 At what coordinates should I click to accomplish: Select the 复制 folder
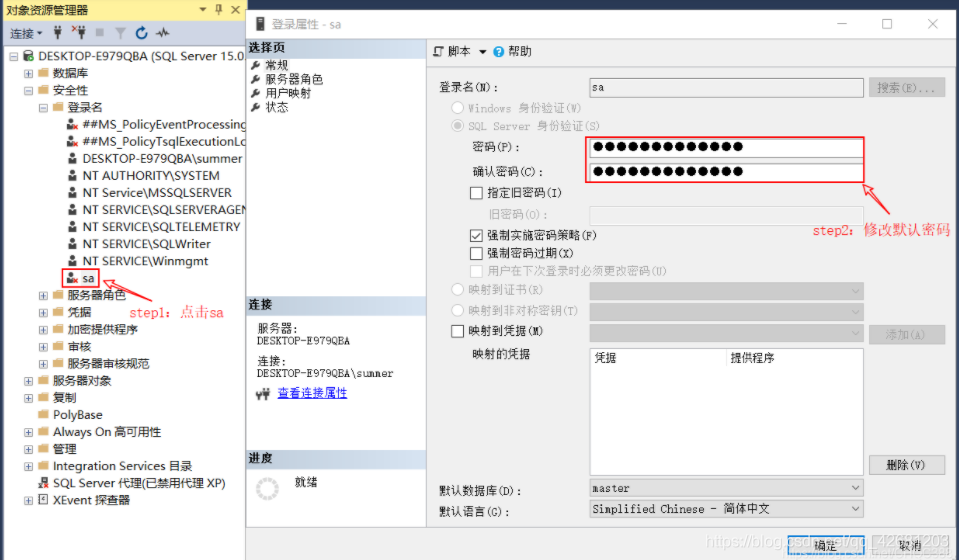(64, 398)
